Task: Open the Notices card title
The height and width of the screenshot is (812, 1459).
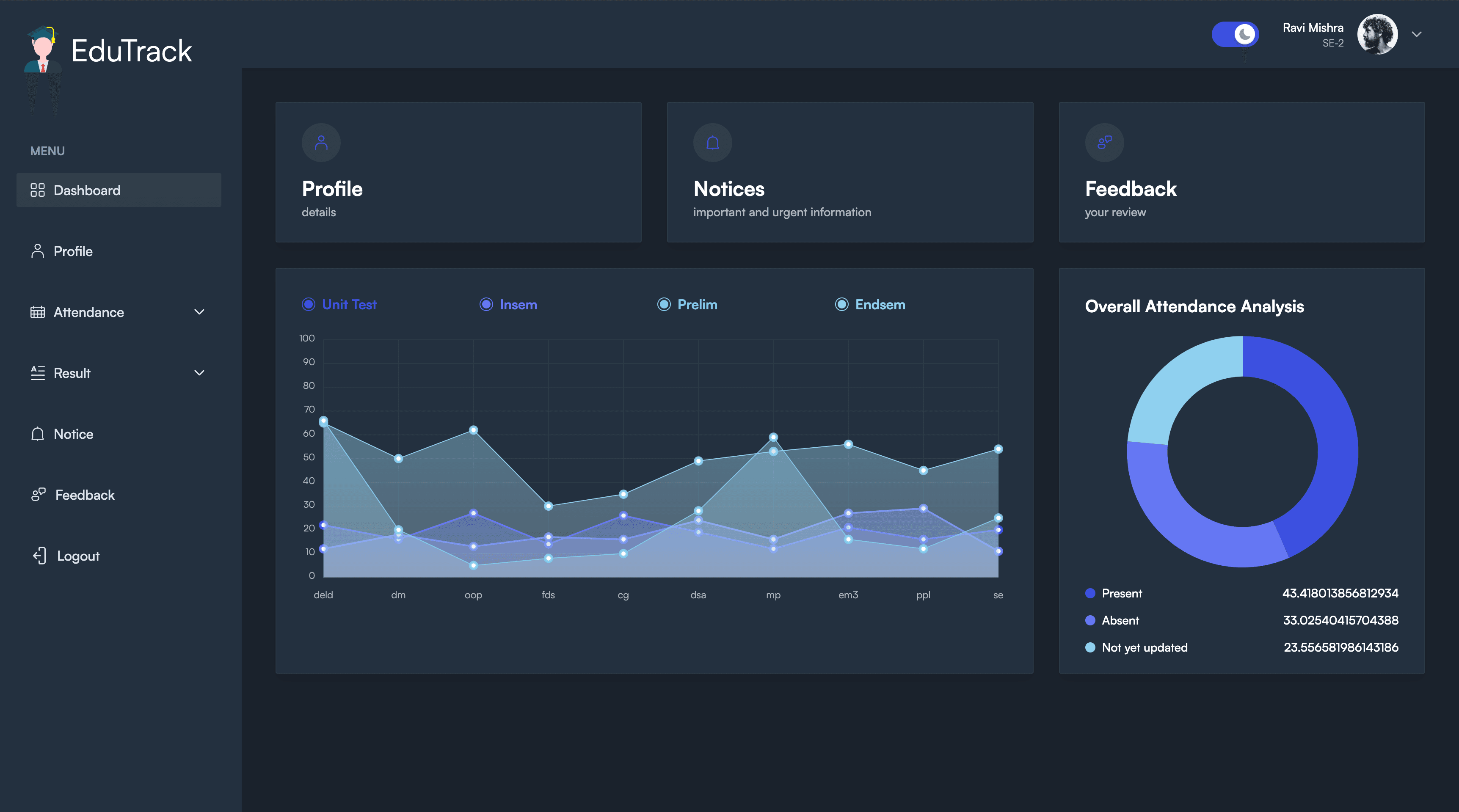Action: pos(729,189)
